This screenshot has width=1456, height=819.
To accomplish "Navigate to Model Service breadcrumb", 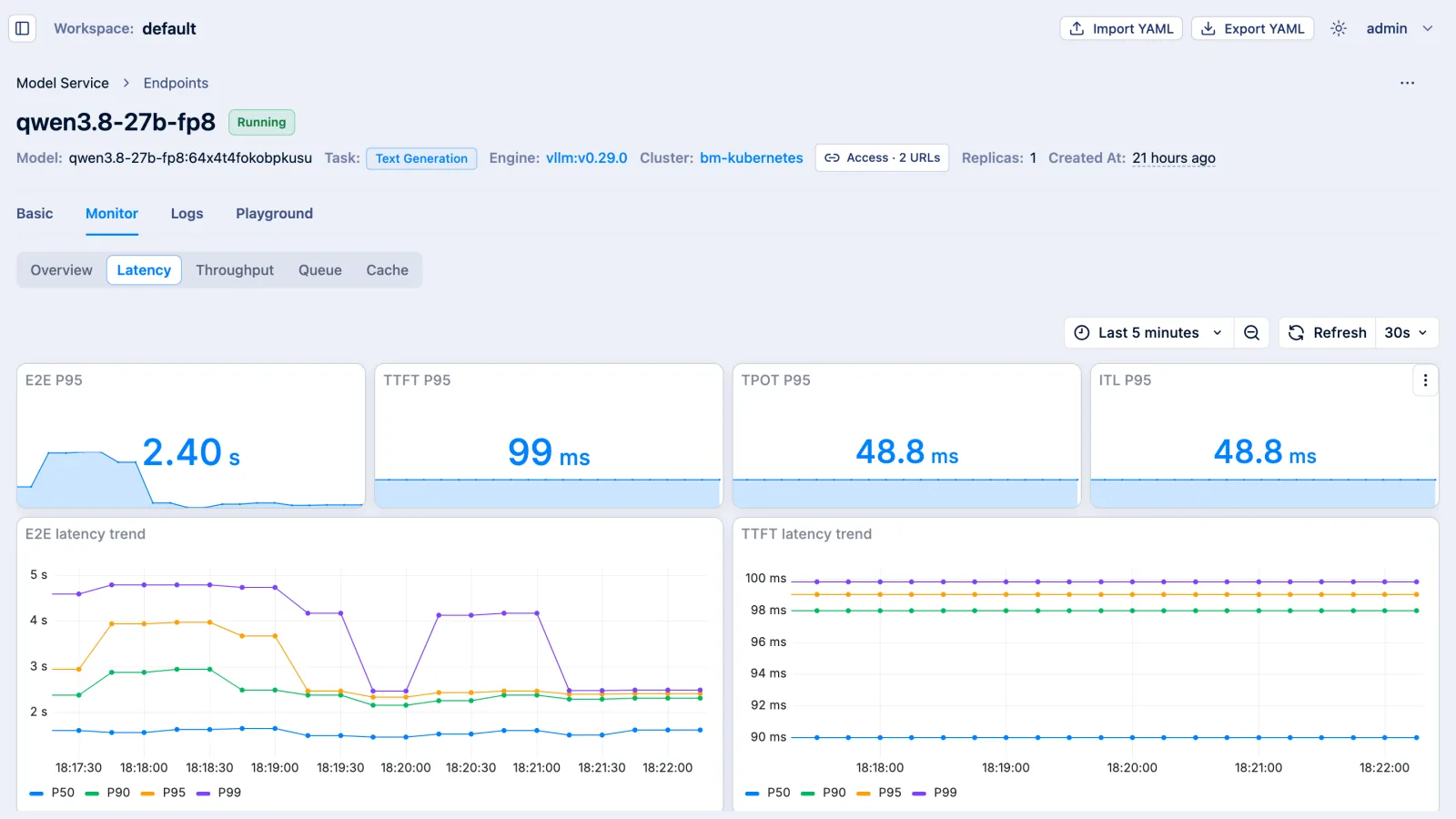I will (x=63, y=83).
